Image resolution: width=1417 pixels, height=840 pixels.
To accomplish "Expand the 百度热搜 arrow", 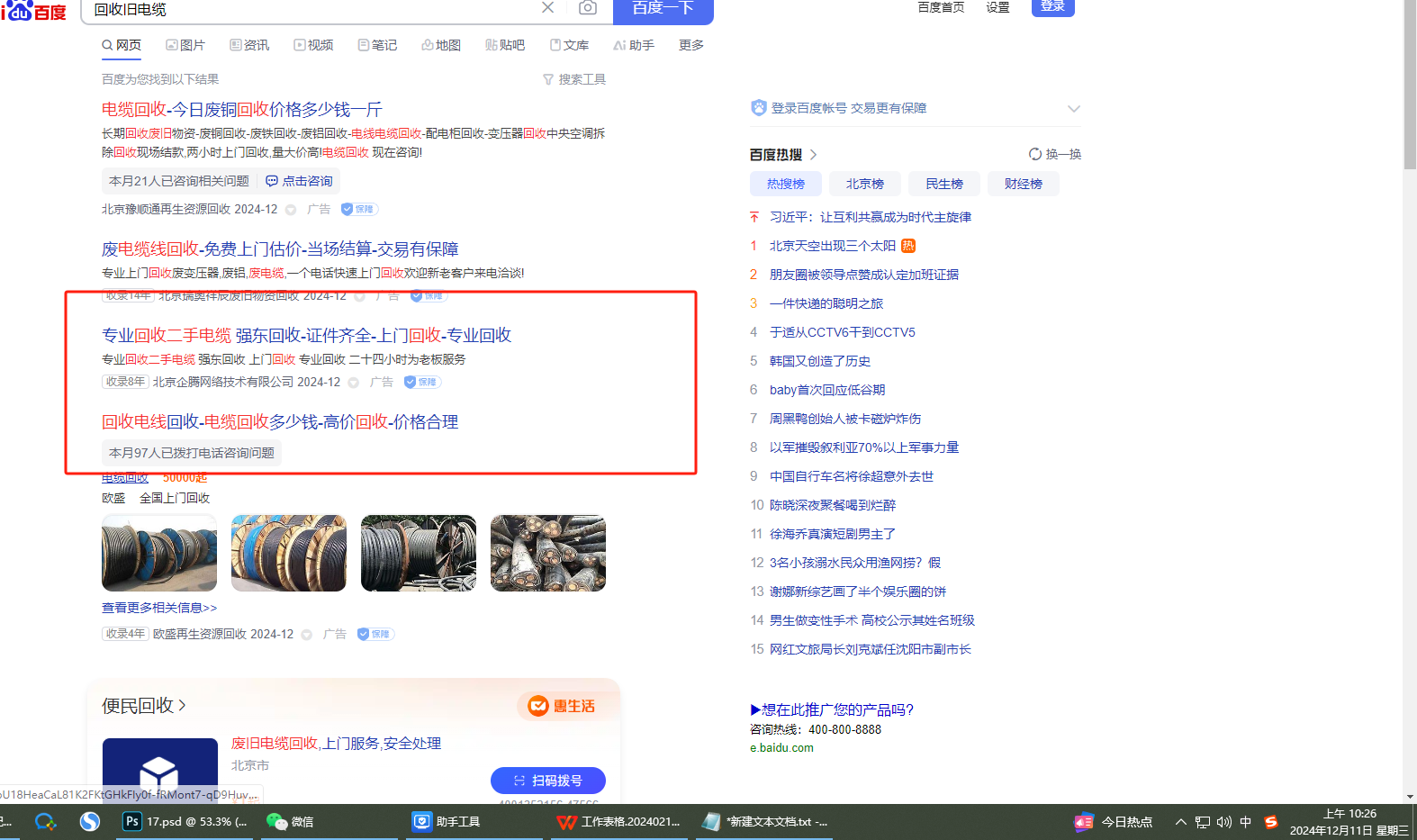I will pos(814,155).
